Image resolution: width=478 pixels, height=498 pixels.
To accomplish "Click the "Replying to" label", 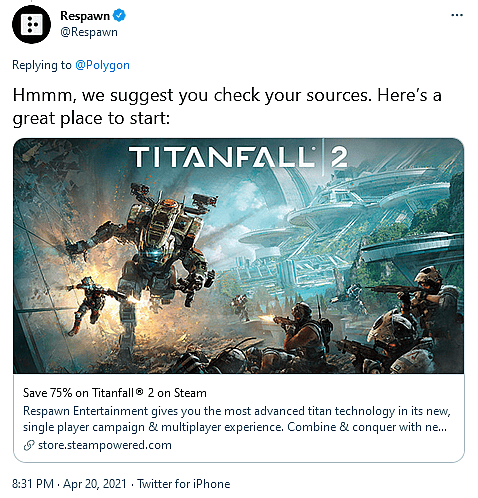I will (x=42, y=65).
